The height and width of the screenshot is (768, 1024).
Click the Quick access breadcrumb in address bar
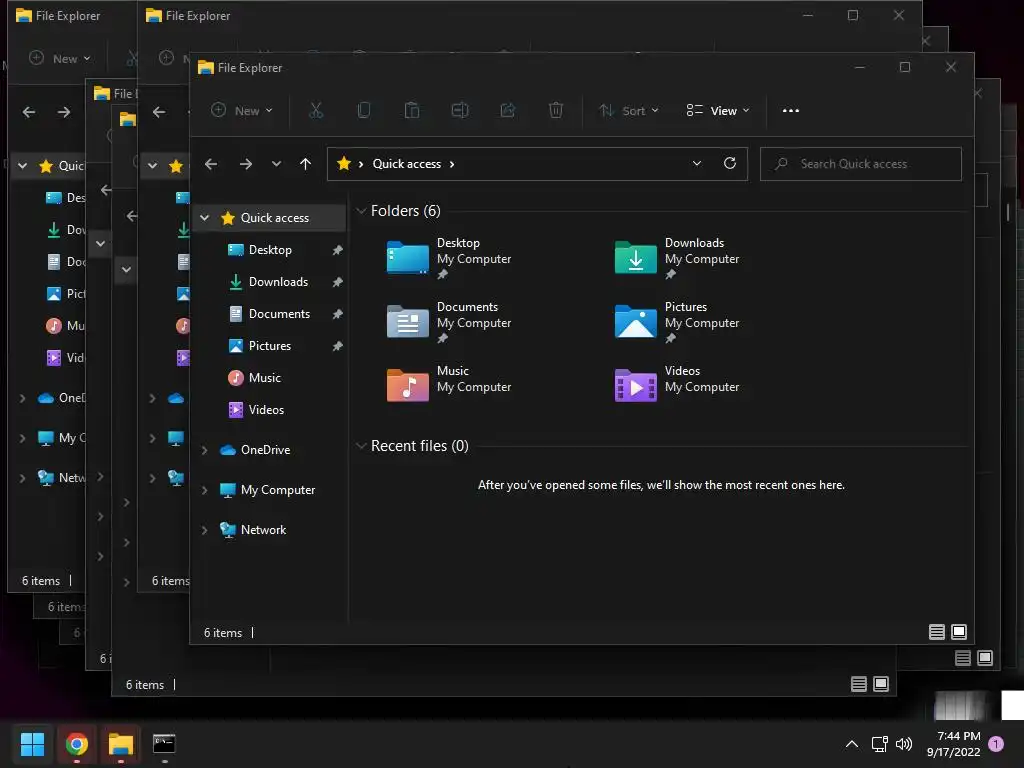click(x=406, y=164)
